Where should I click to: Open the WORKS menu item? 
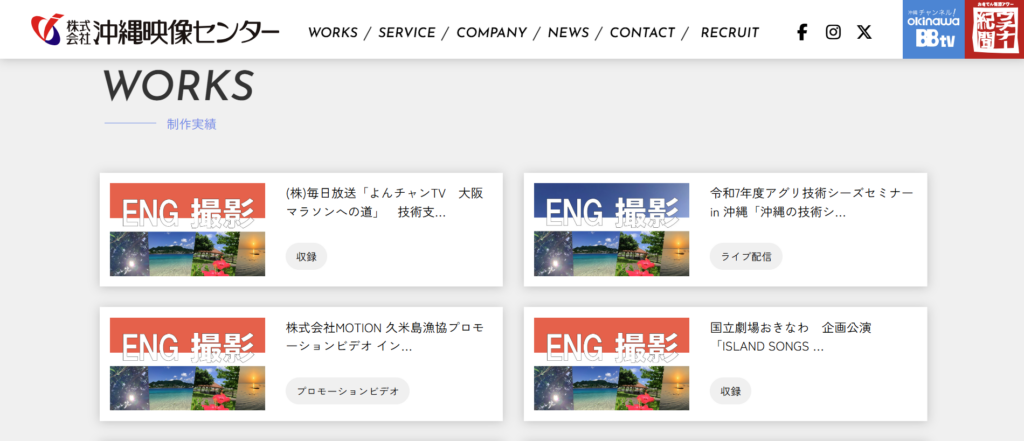332,32
